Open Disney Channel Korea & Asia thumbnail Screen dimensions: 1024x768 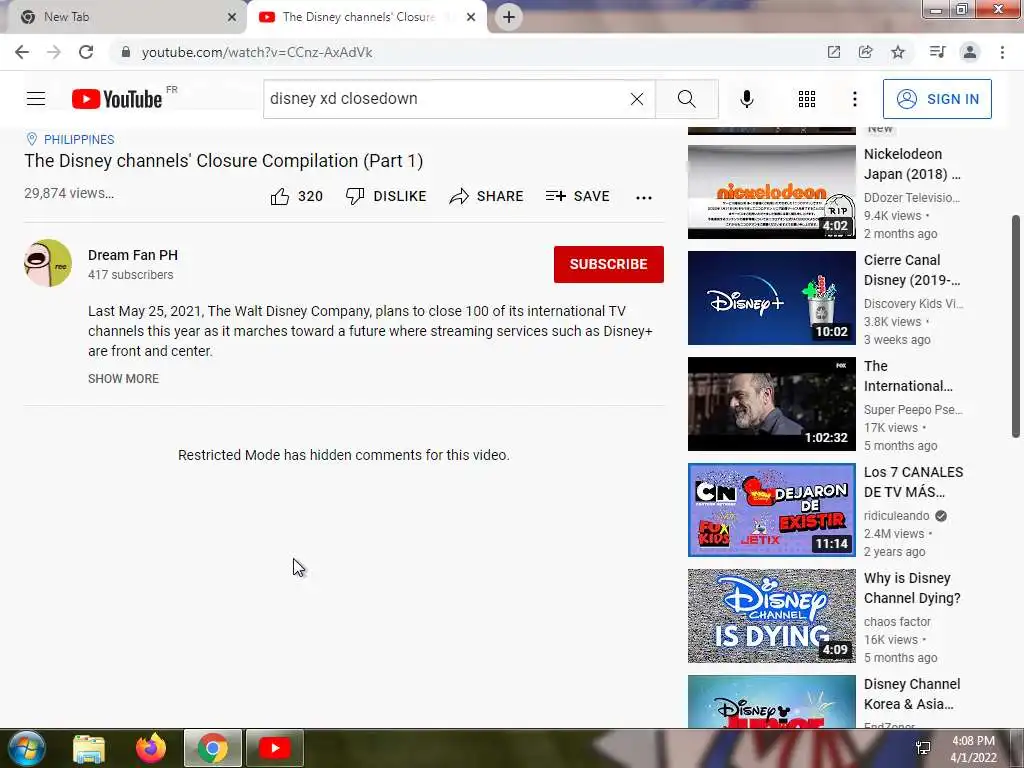point(771,701)
